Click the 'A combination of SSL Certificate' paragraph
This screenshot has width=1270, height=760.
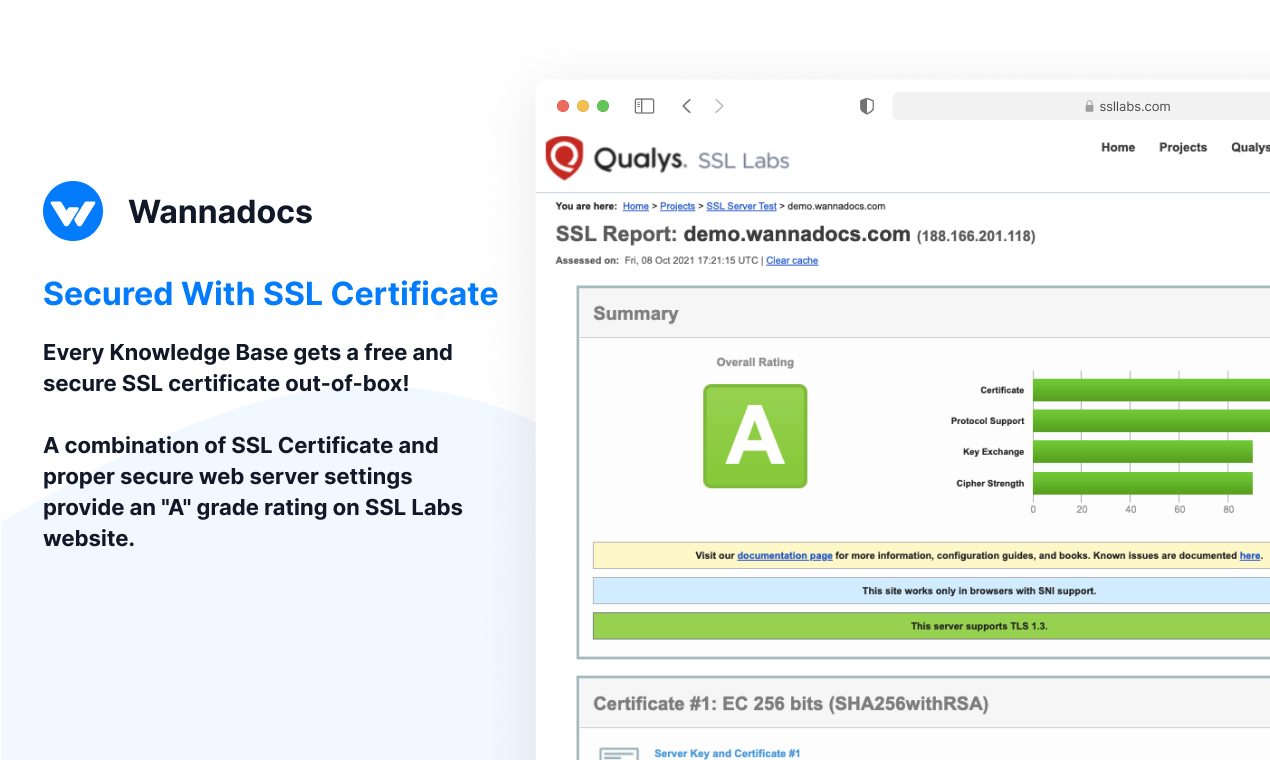click(253, 491)
